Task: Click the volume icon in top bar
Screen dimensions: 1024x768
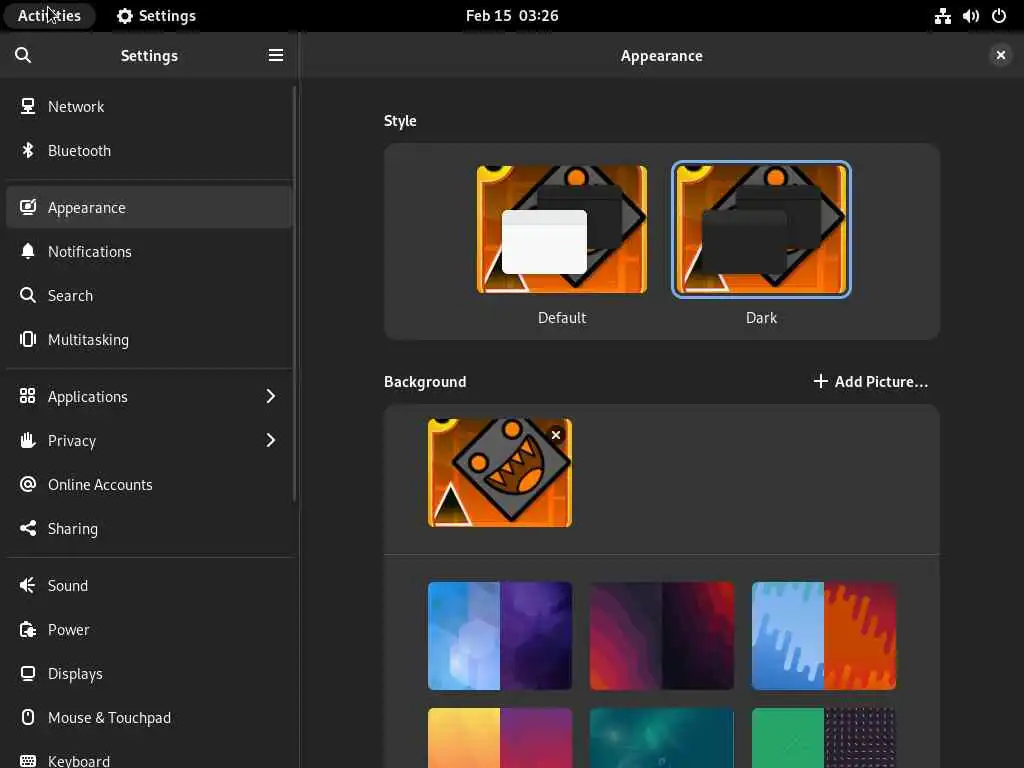Action: pos(970,16)
